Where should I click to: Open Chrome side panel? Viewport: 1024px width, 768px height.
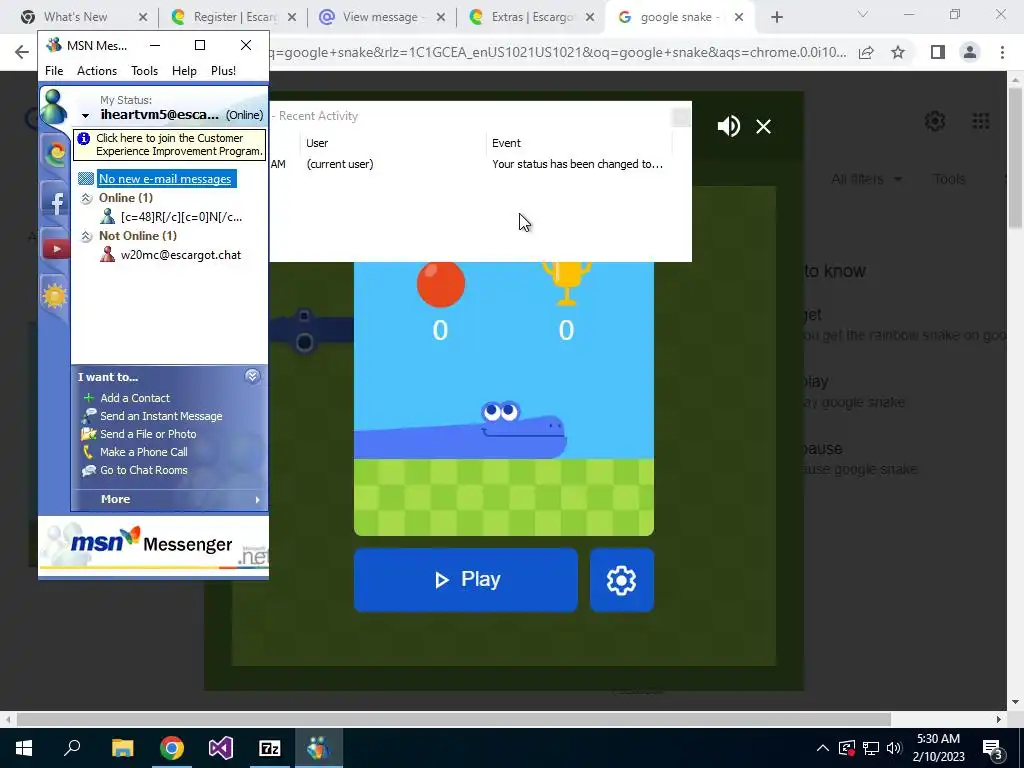(938, 52)
